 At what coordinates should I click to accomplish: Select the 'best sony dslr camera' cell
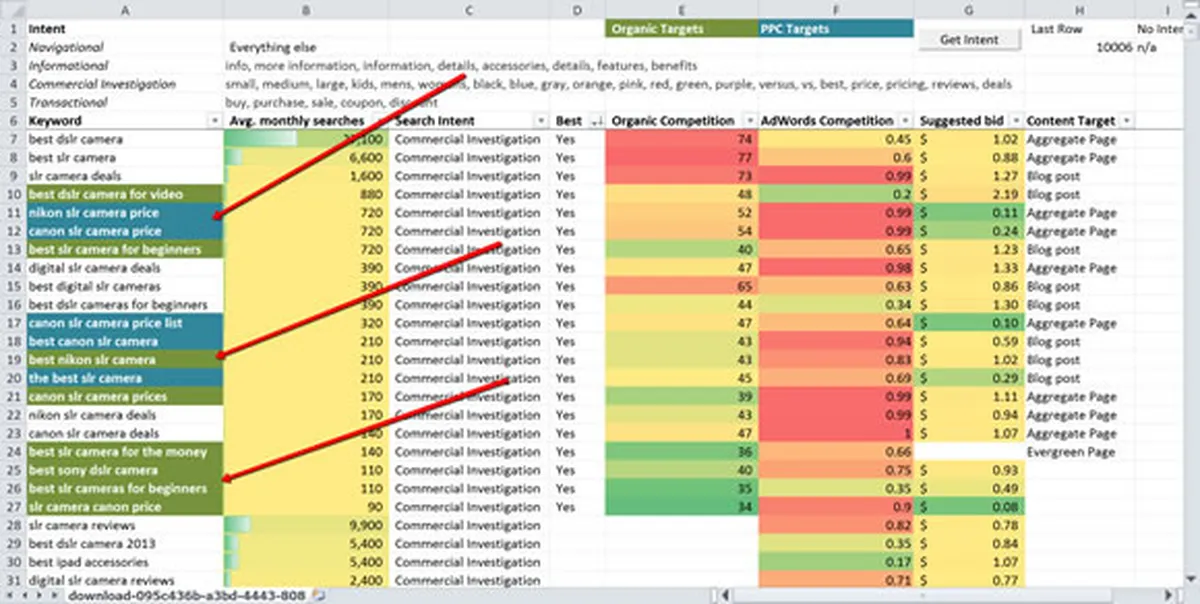[x=125, y=470]
